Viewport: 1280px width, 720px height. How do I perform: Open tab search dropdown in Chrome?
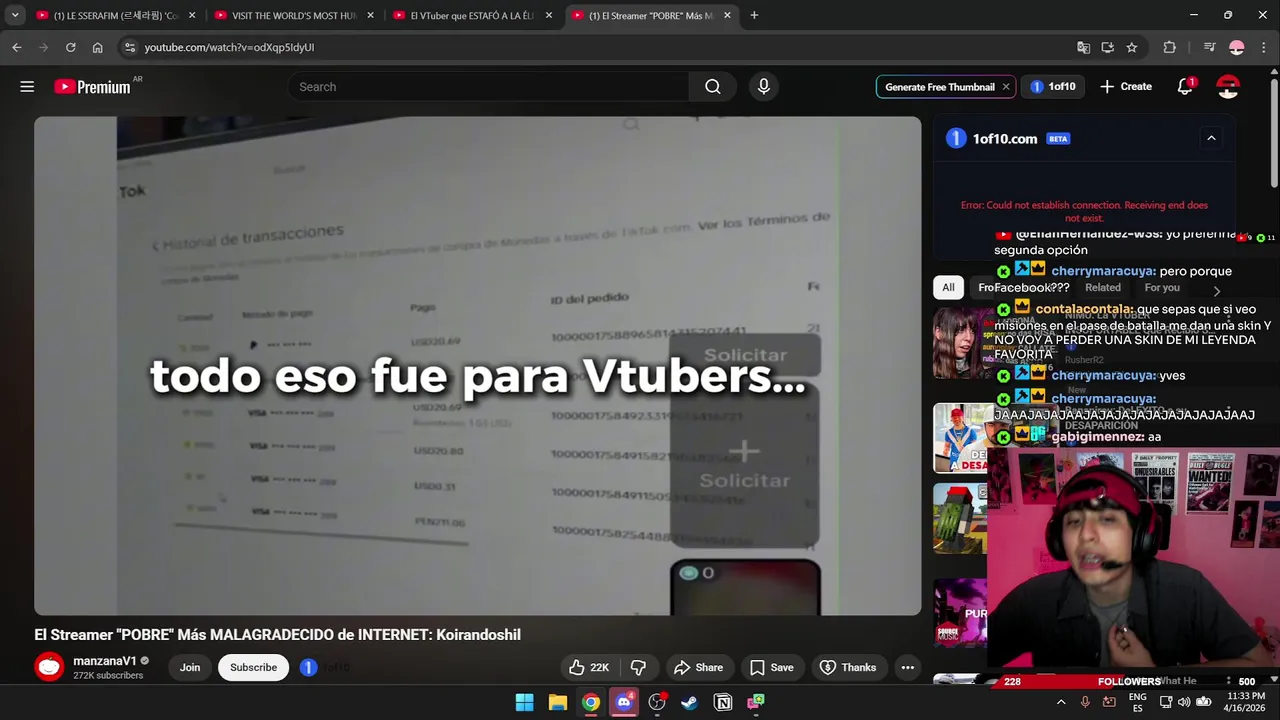(x=15, y=15)
